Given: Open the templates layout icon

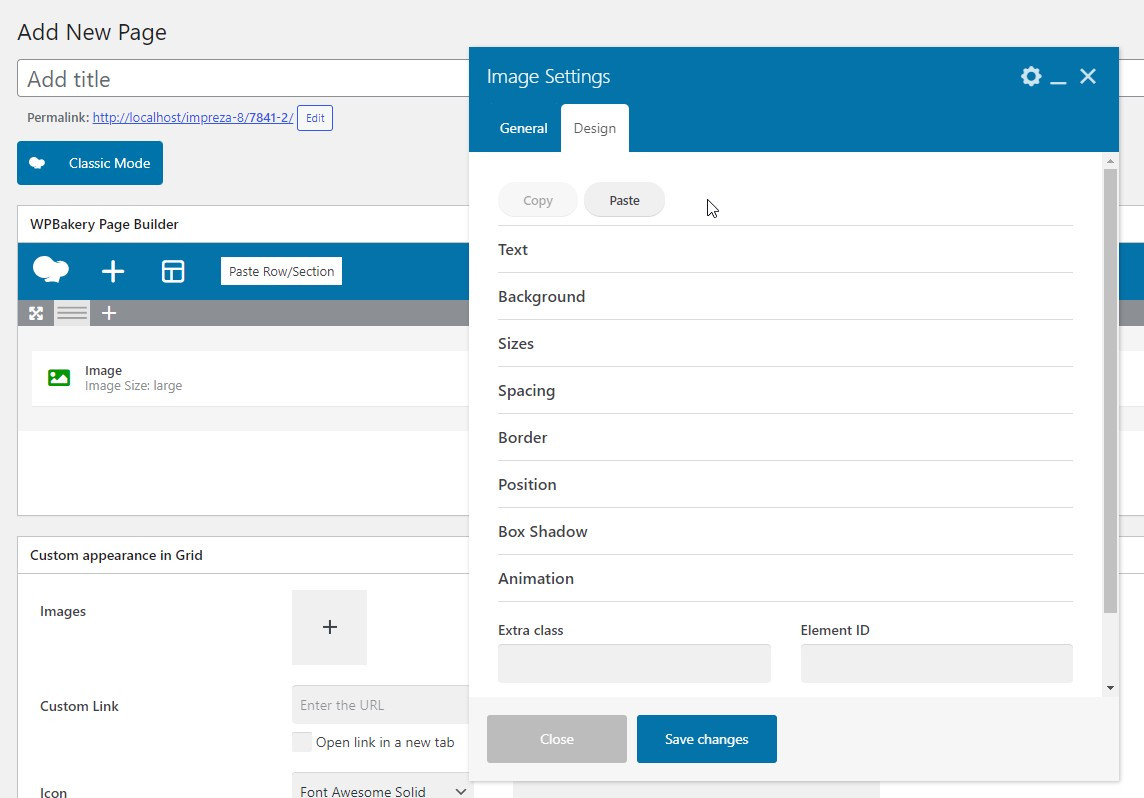Looking at the screenshot, I should (x=173, y=271).
